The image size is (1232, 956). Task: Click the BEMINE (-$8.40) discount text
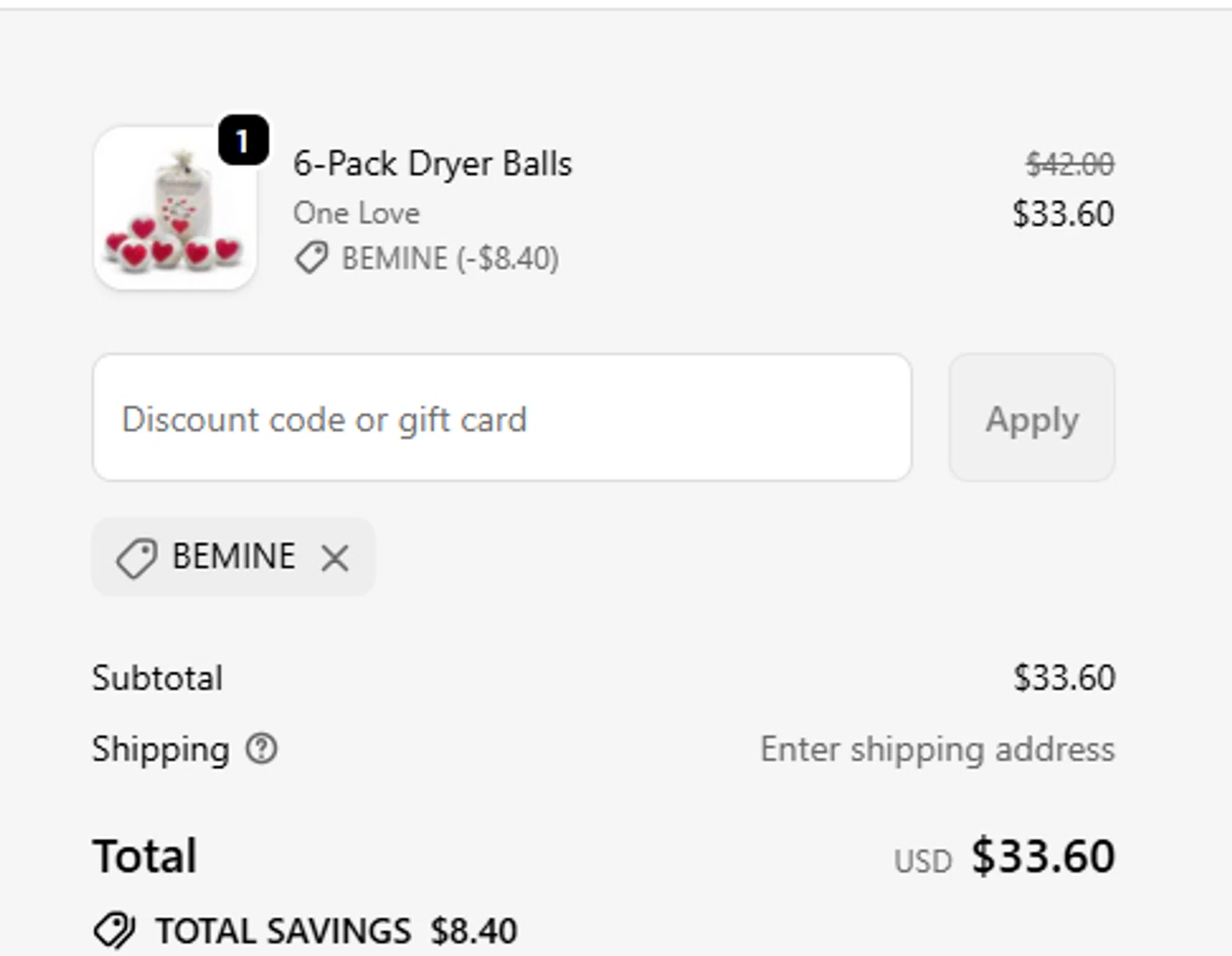point(450,259)
